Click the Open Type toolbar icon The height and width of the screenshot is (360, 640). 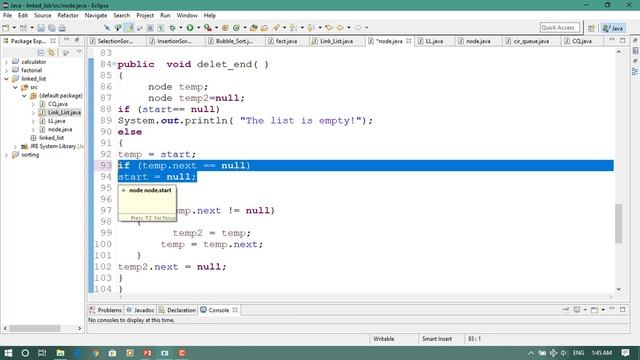[x=253, y=28]
